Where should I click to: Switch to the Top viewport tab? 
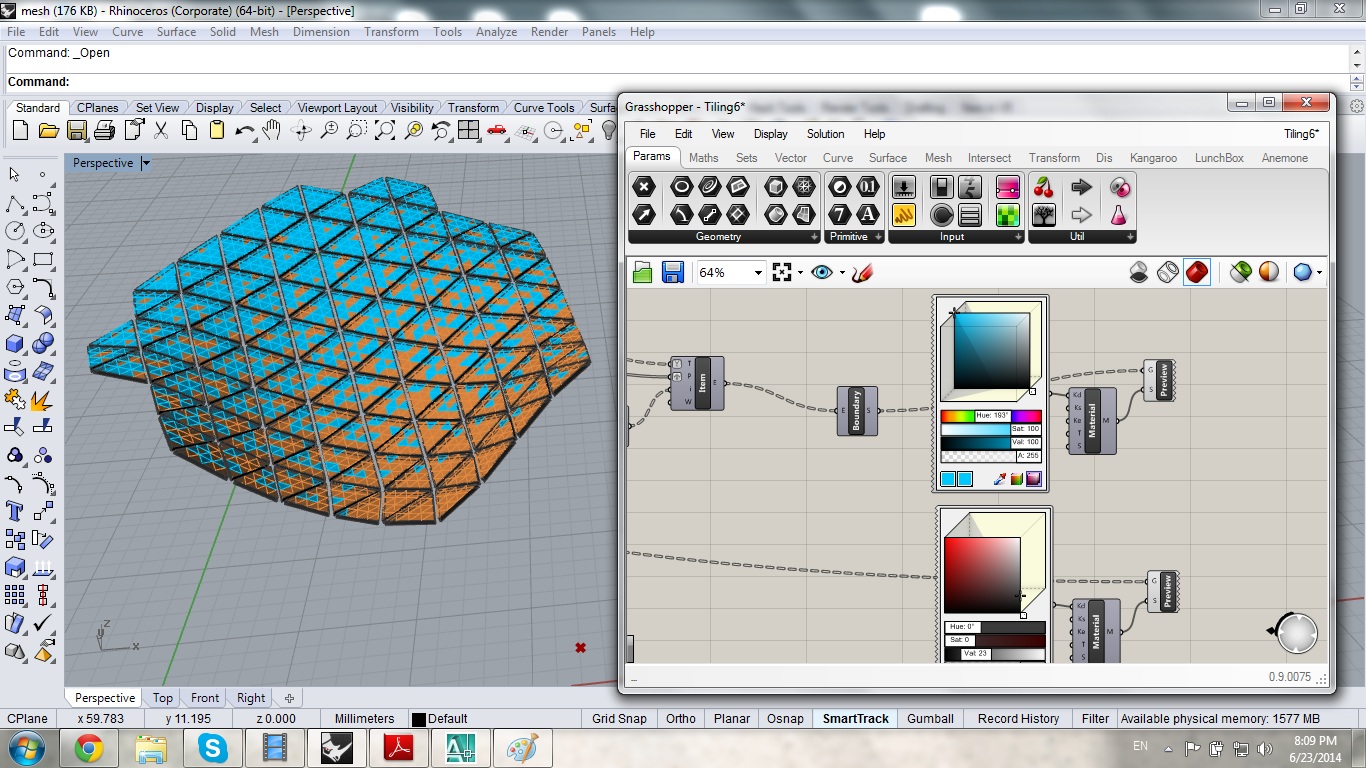[163, 698]
